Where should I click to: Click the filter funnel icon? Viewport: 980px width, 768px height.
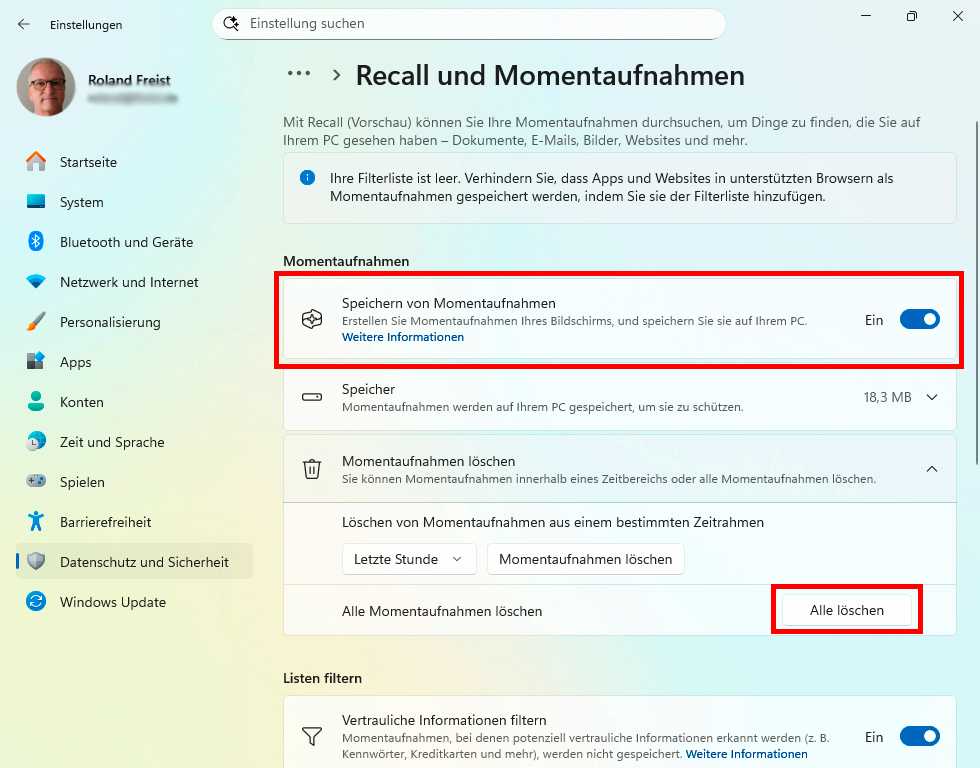[x=312, y=736]
